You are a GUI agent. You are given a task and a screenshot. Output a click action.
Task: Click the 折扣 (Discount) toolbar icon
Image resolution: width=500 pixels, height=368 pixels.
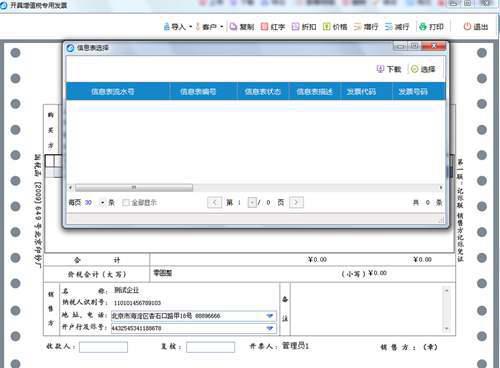click(295, 26)
